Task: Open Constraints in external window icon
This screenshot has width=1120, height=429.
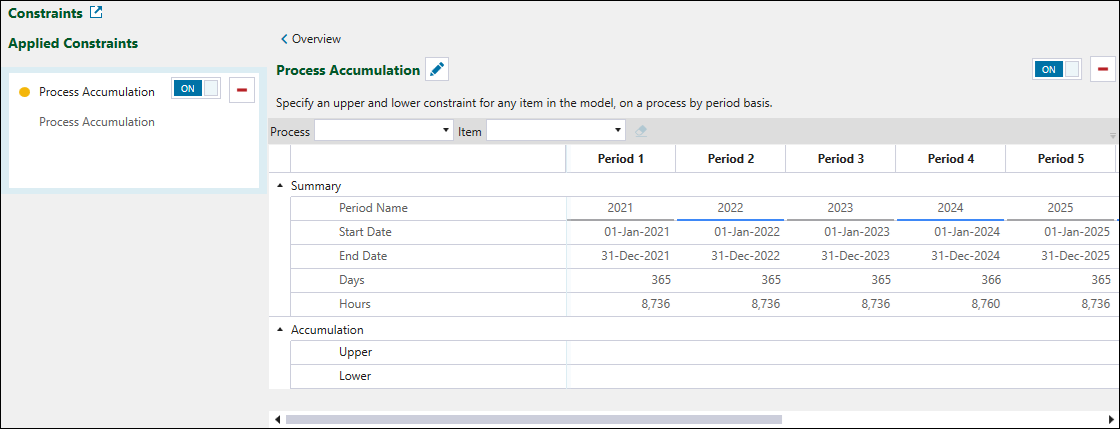Action: tap(96, 14)
